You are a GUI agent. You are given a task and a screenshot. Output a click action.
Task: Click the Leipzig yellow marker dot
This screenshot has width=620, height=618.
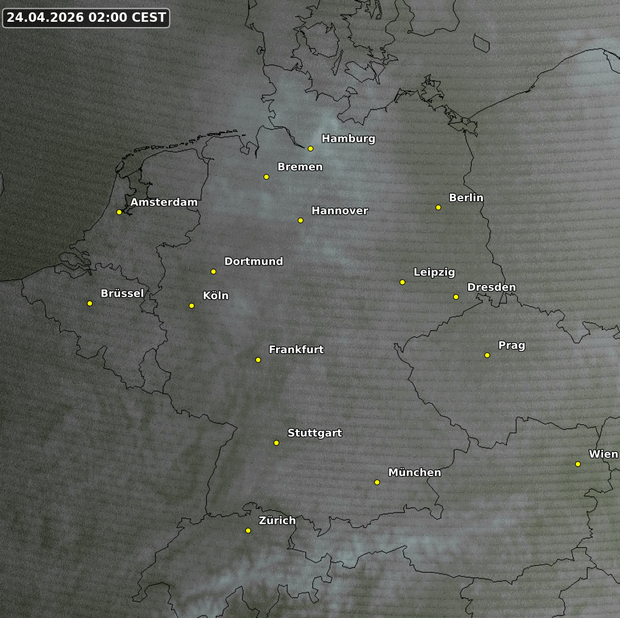click(x=402, y=282)
